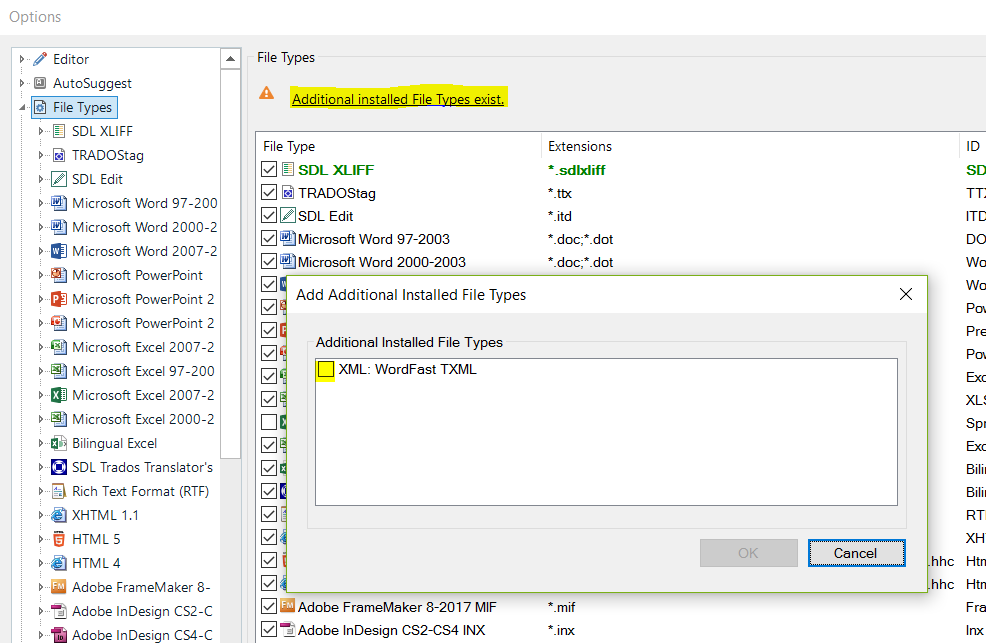This screenshot has width=986, height=643.
Task: Uncheck the SDL Edit file type checkbox
Action: click(x=269, y=216)
